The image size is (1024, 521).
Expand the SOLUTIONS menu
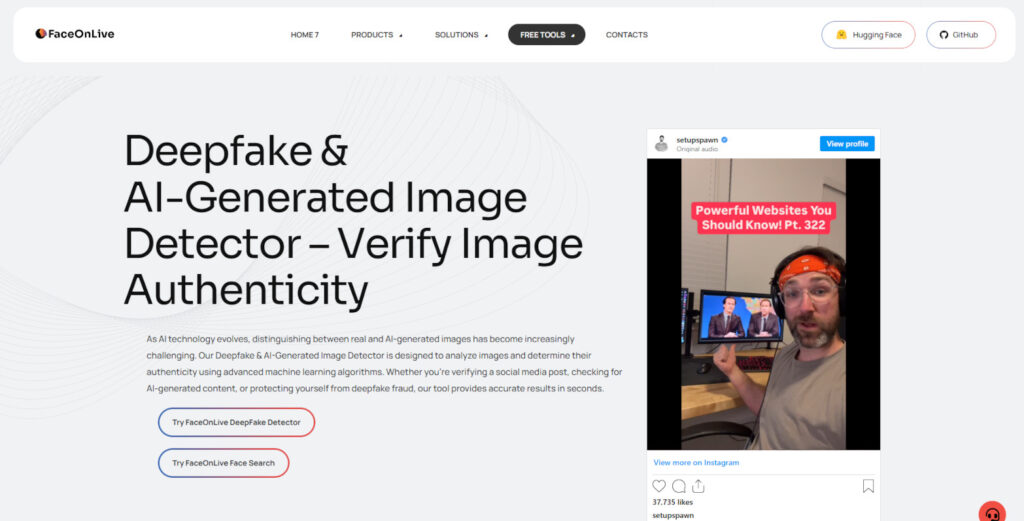click(x=461, y=35)
